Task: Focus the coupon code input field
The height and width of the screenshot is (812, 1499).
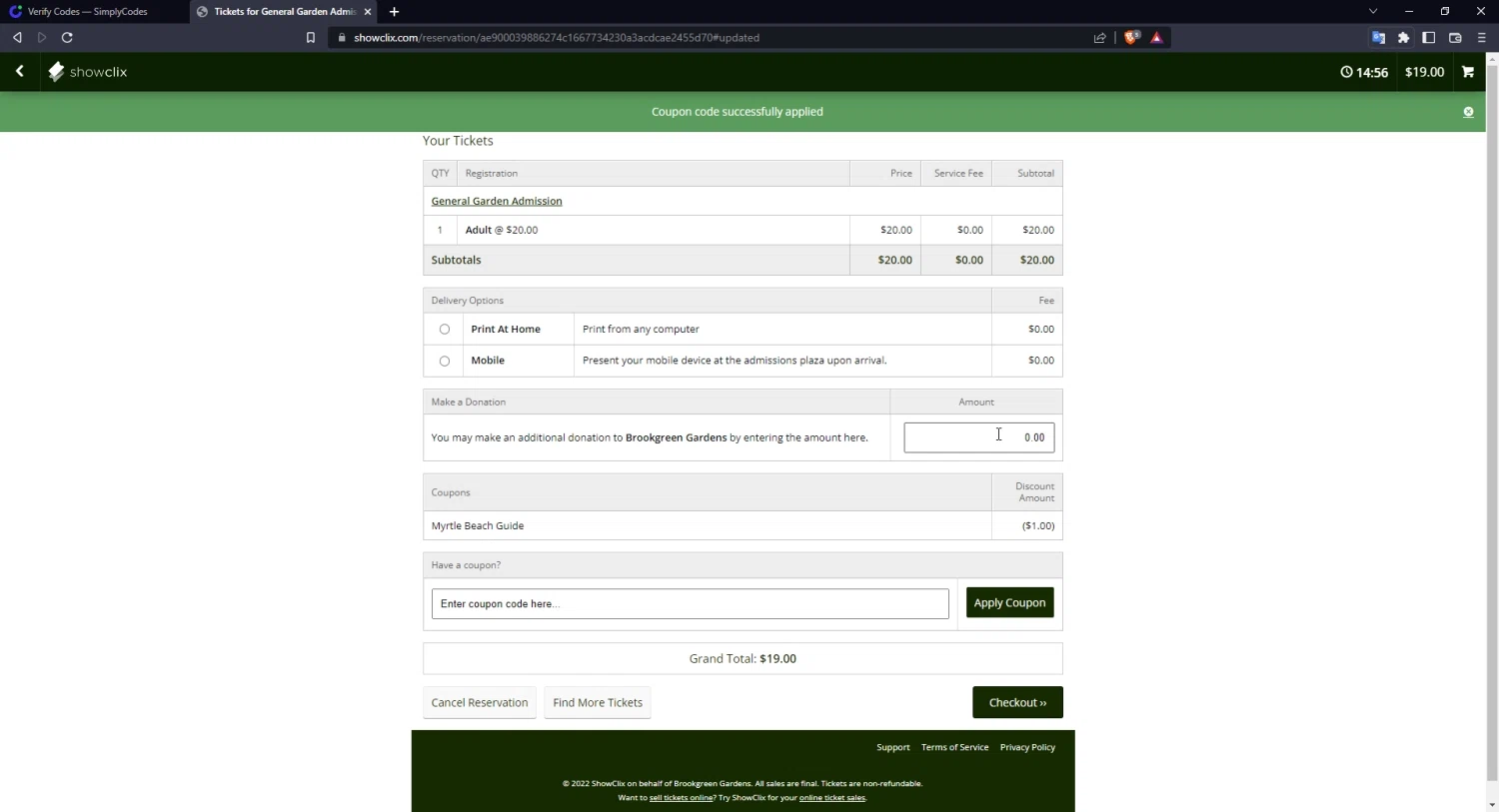Action: tap(690, 603)
